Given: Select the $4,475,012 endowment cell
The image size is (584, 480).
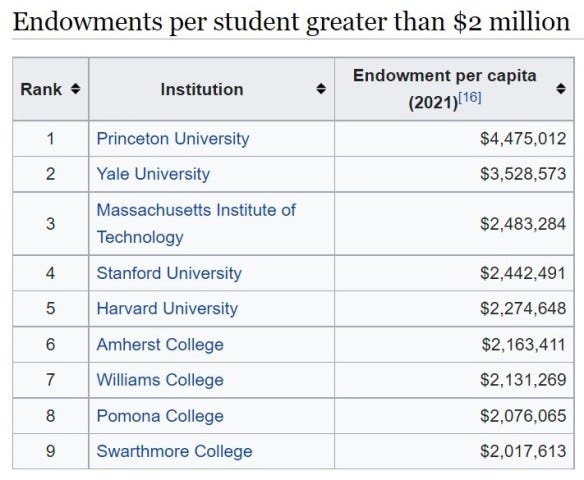Looking at the screenshot, I should pos(454,139).
